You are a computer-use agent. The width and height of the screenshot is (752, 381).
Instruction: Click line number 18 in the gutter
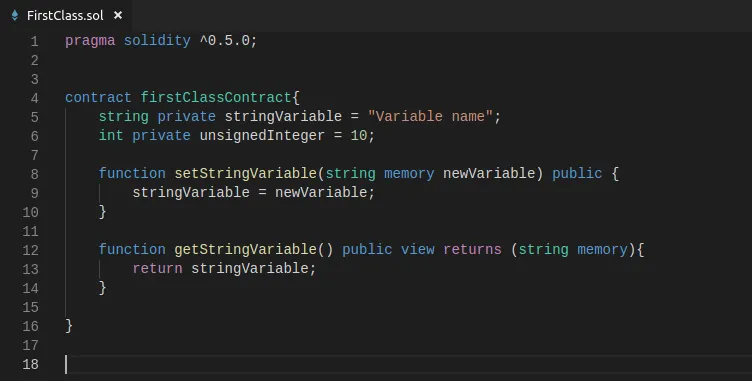tap(30, 364)
